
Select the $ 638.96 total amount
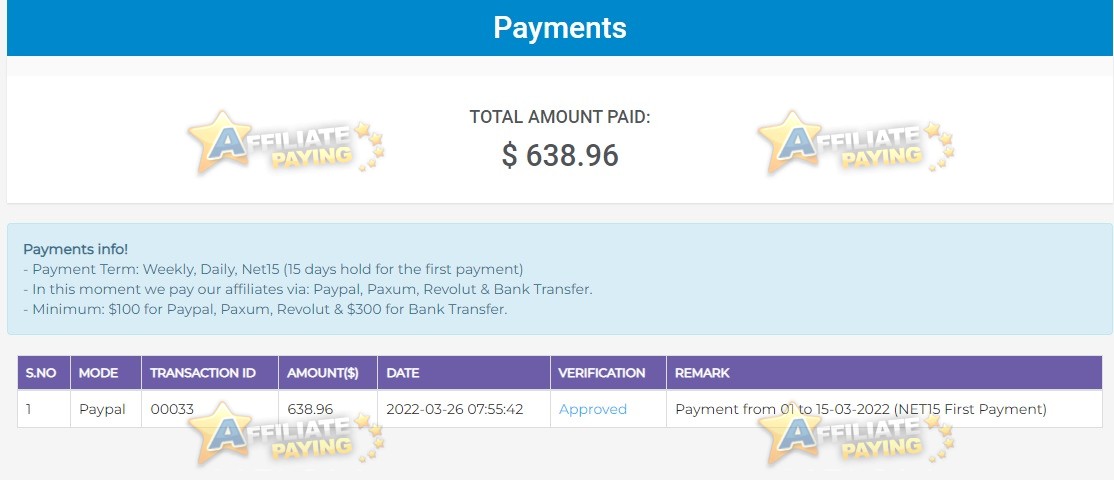coord(560,156)
